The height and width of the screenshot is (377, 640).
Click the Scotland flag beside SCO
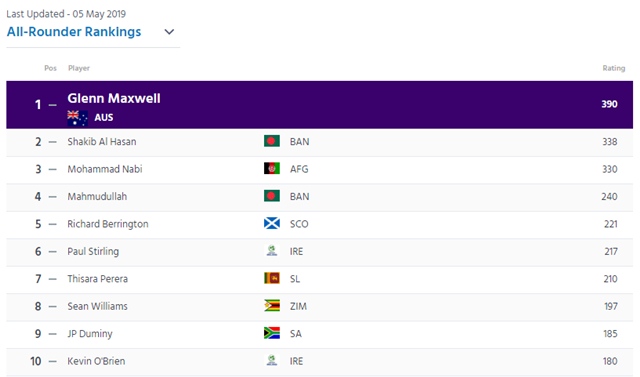click(x=272, y=224)
